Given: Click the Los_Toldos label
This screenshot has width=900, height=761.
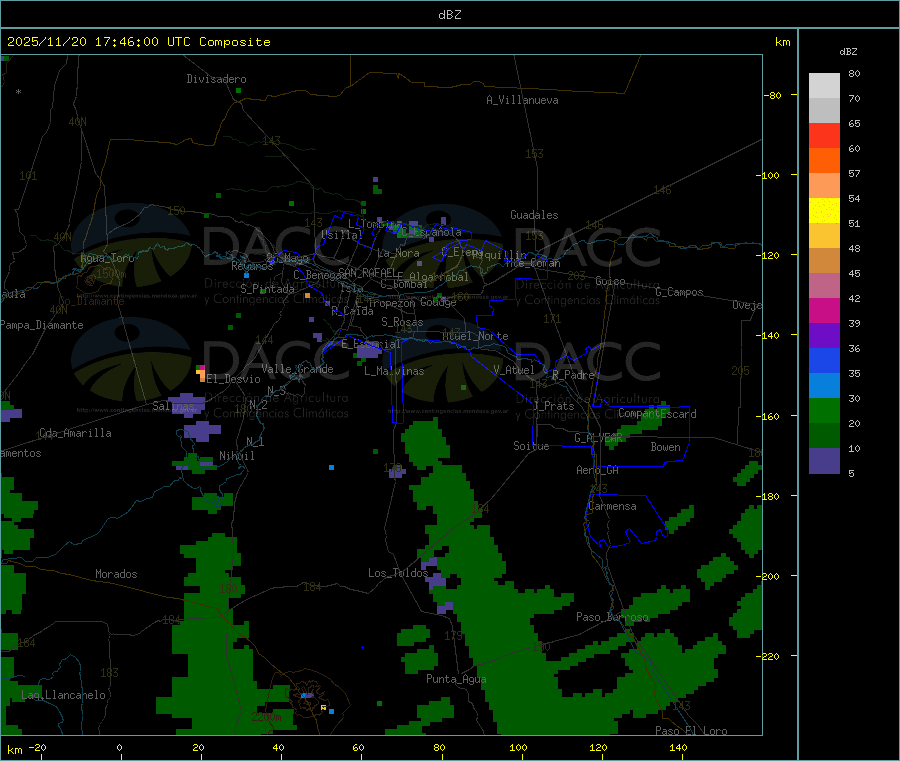Looking at the screenshot, I should [x=398, y=573].
